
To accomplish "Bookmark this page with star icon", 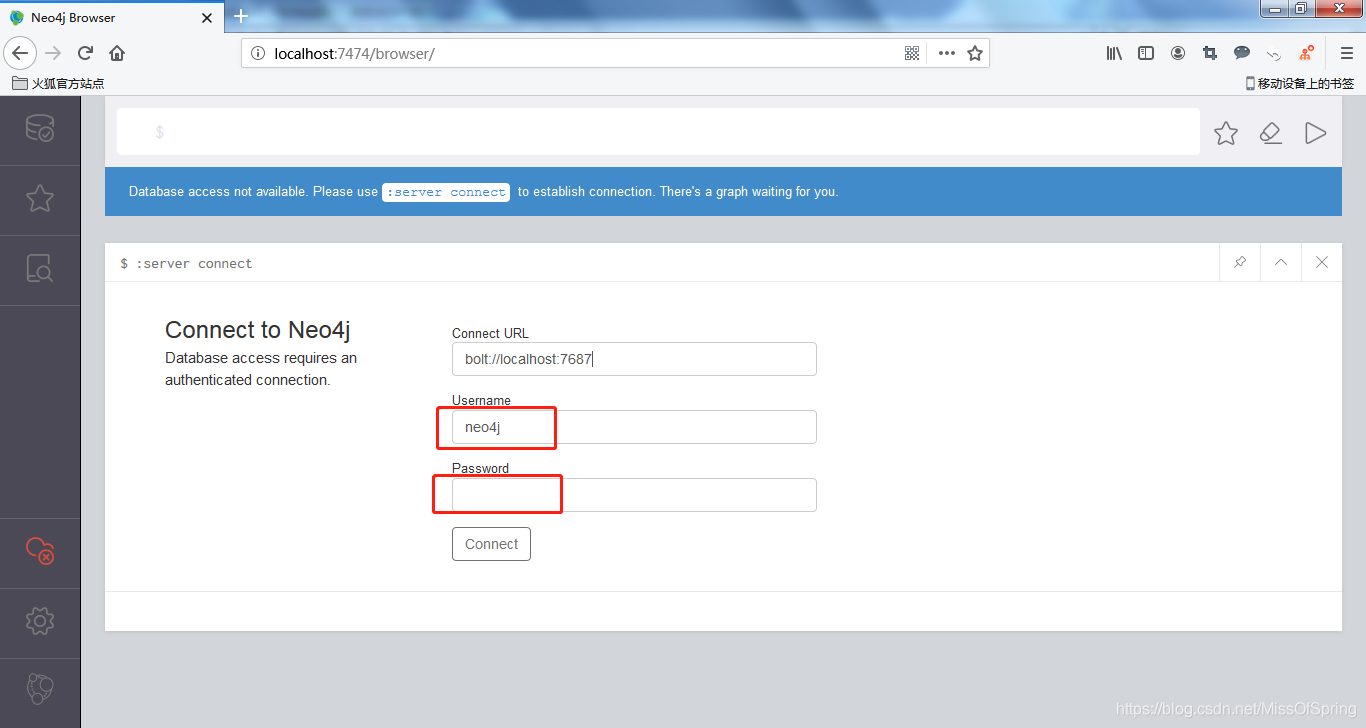I will click(975, 53).
